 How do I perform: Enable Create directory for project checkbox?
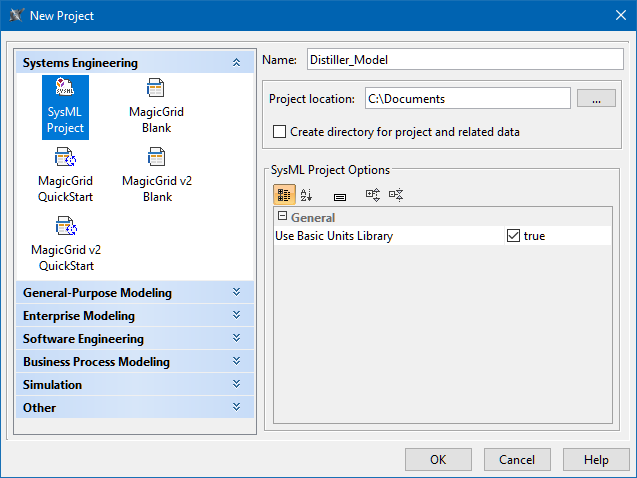280,132
